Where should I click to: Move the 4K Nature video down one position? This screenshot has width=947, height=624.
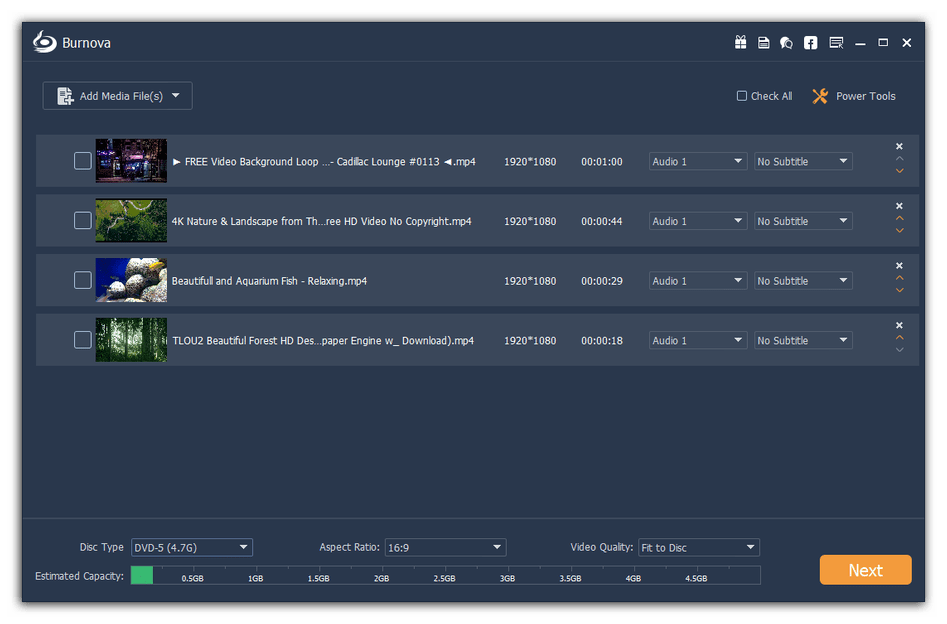900,231
